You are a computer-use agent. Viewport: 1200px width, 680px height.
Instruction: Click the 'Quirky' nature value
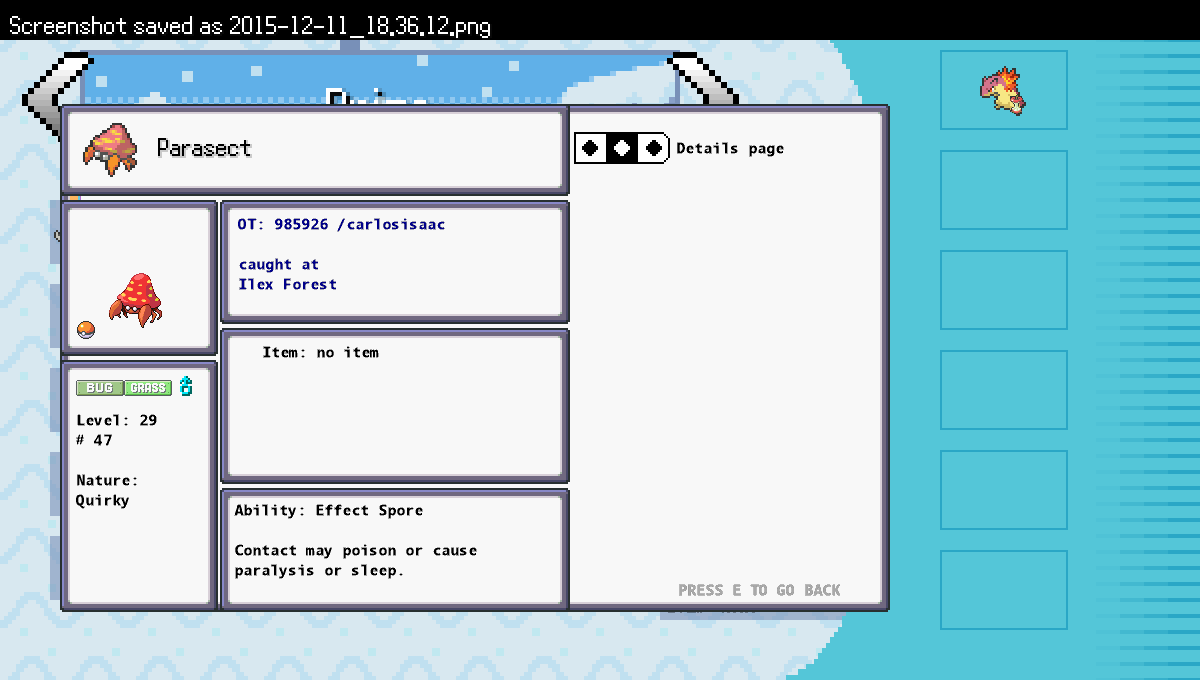(103, 500)
